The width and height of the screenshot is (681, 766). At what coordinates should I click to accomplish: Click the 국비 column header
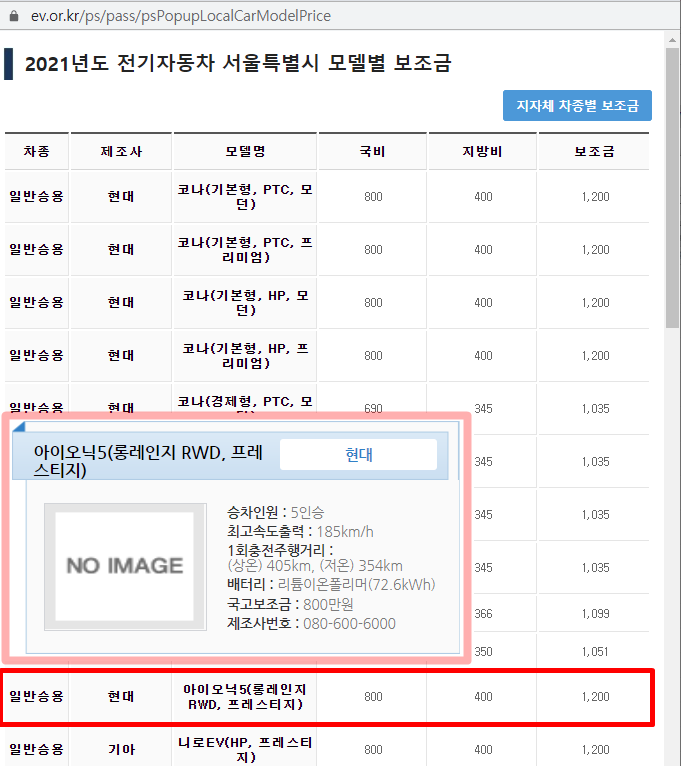pos(373,151)
